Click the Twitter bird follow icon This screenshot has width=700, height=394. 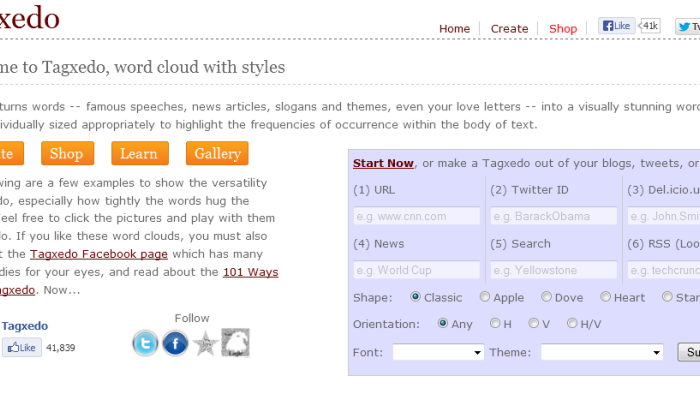tap(145, 343)
